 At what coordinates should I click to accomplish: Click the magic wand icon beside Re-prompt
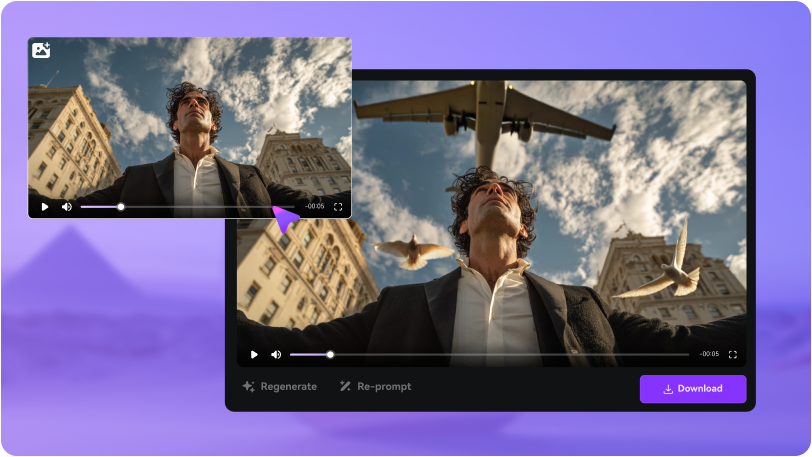(345, 387)
